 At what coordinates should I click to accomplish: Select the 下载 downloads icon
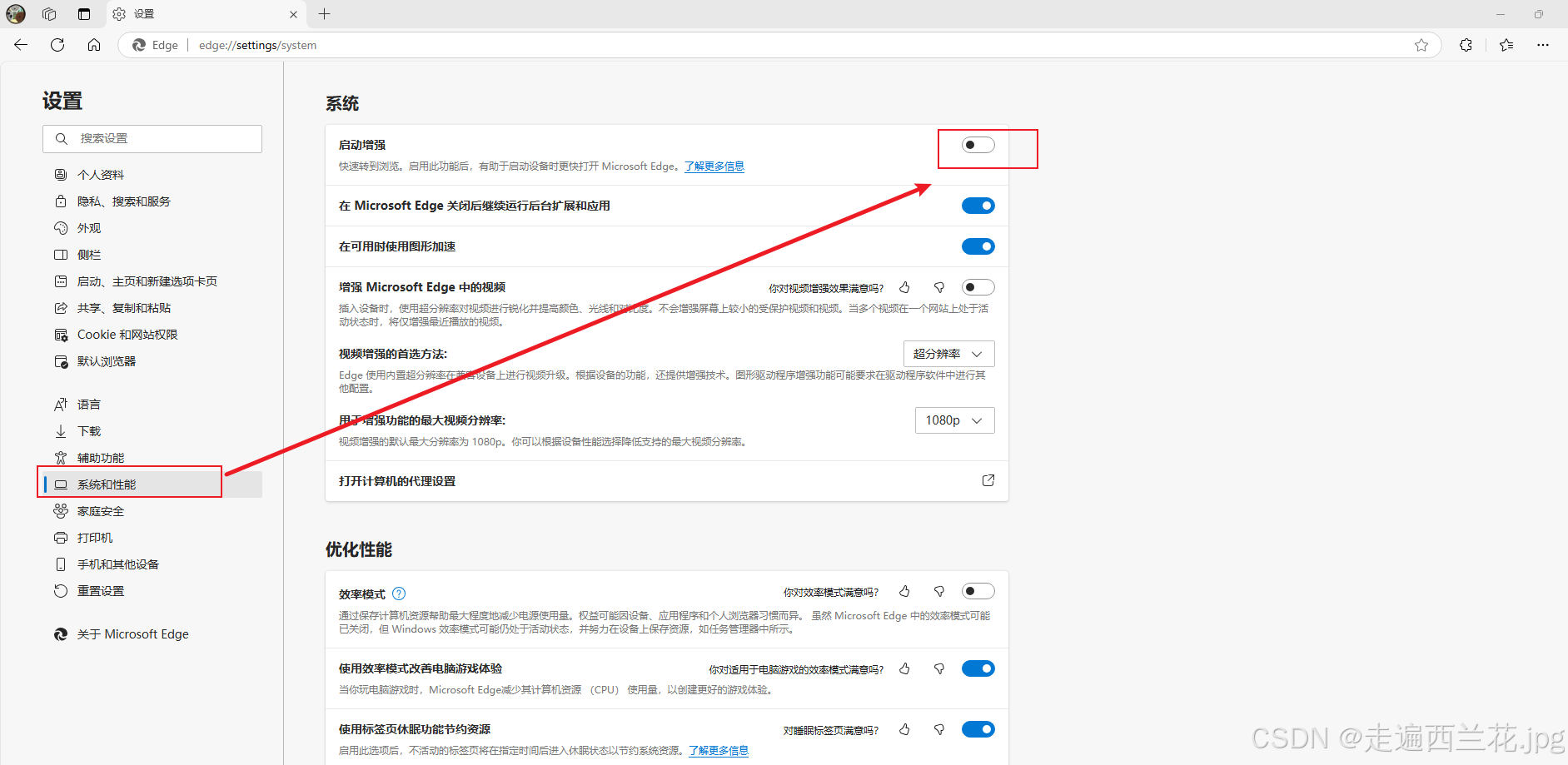click(61, 430)
